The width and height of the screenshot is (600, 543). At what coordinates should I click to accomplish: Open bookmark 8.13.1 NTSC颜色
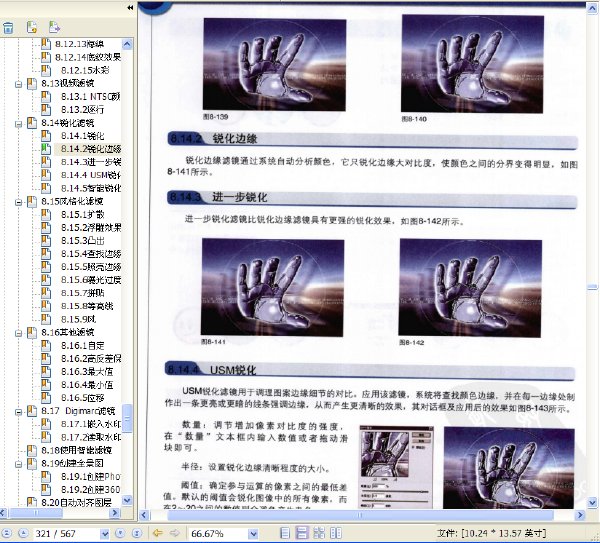(x=90, y=96)
